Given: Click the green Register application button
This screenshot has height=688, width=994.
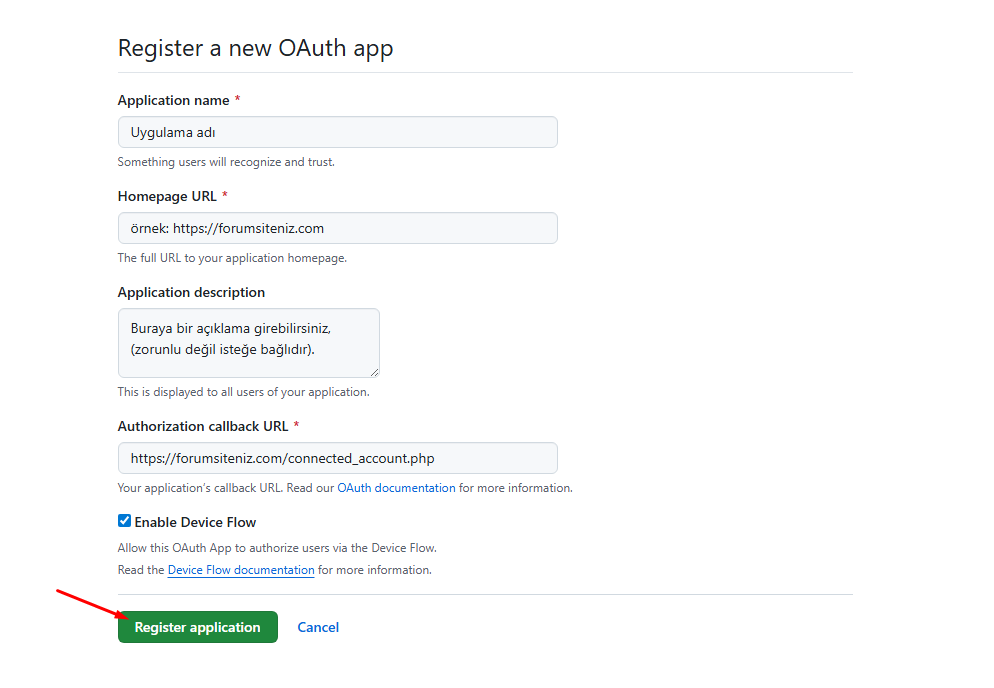Looking at the screenshot, I should coord(198,627).
